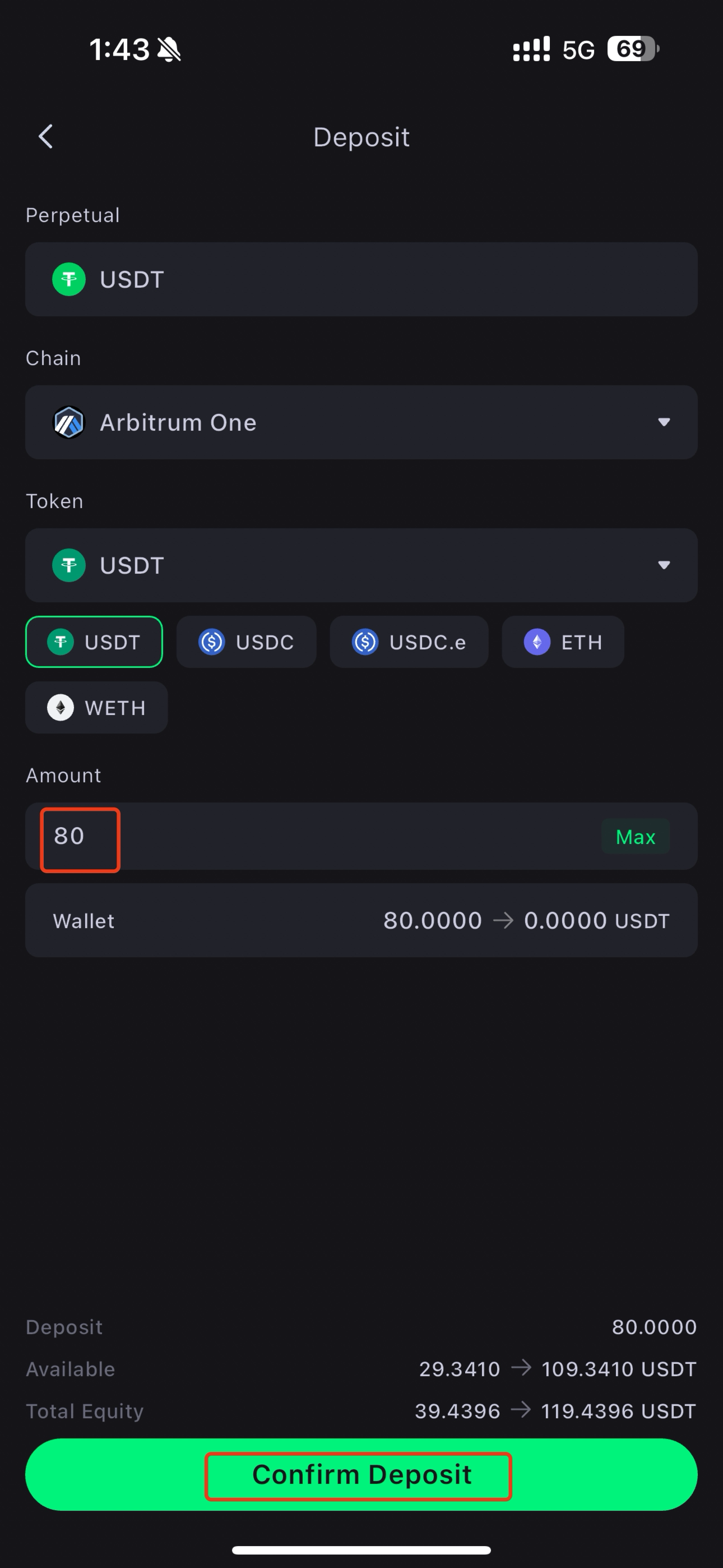This screenshot has width=723, height=1568.
Task: Open the Chain dropdown arrow
Action: click(x=664, y=422)
